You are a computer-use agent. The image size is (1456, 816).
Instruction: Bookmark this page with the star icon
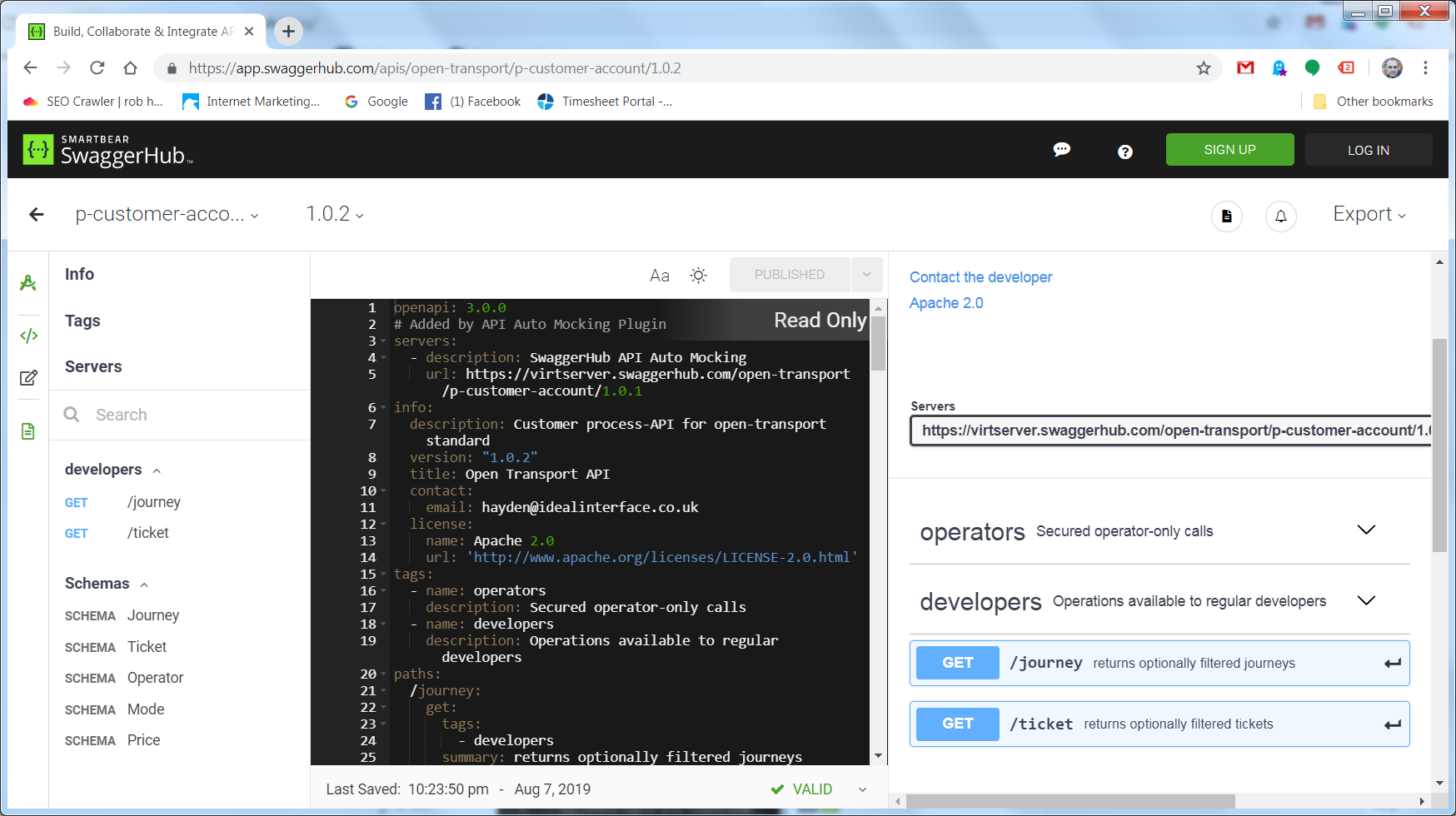pos(1203,68)
